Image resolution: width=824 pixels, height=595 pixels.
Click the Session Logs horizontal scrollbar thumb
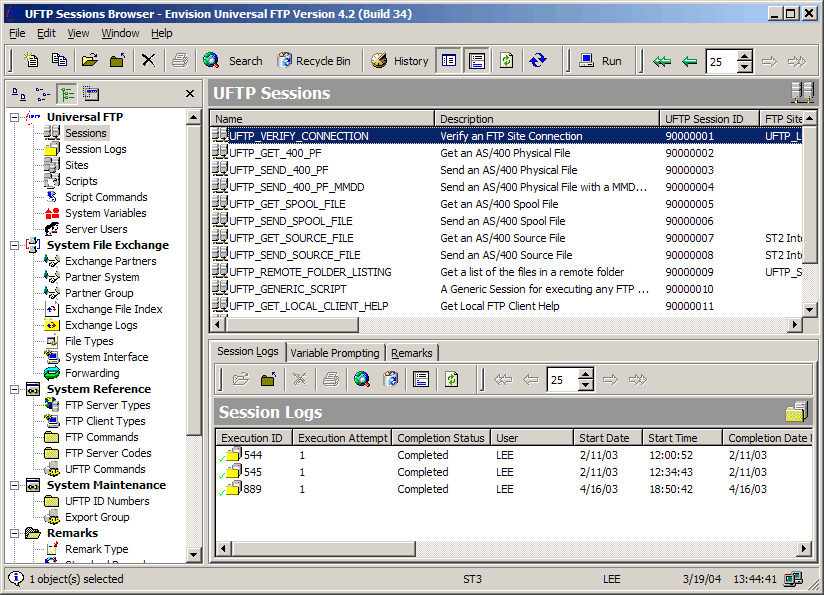coord(322,549)
